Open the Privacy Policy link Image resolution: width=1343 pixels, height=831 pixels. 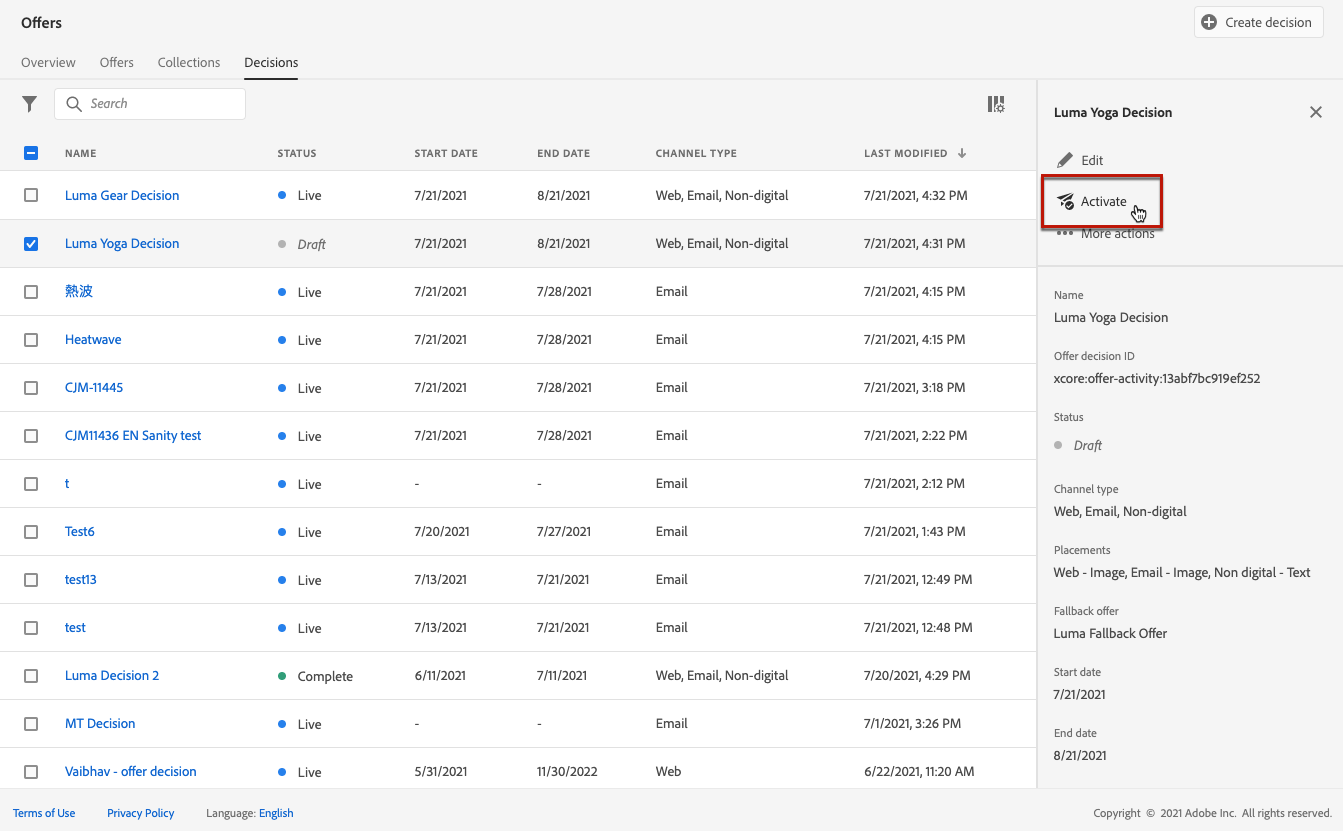coord(140,813)
